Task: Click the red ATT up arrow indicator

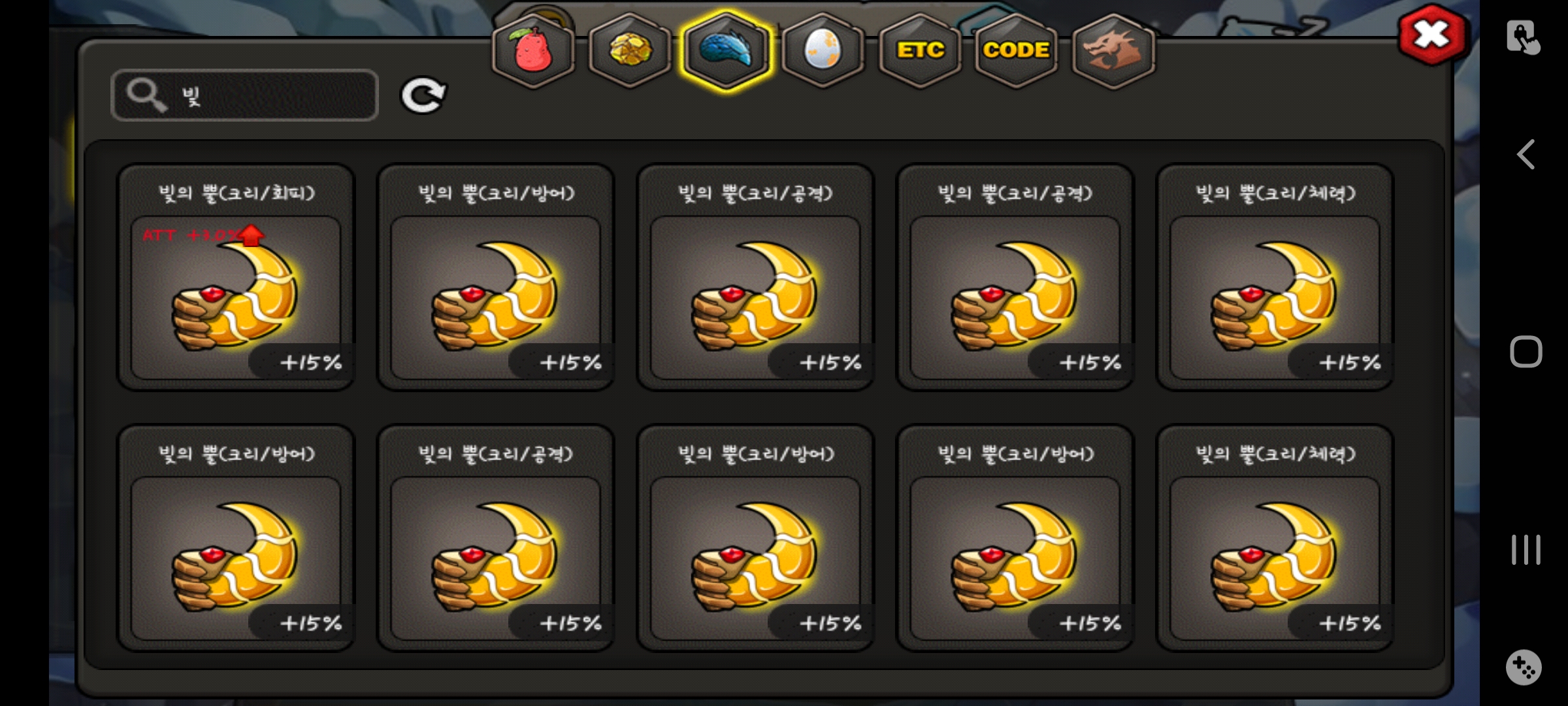Action: click(x=251, y=235)
